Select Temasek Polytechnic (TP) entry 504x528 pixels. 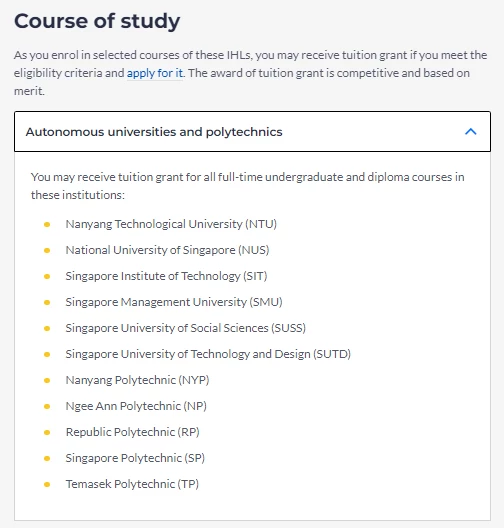click(x=132, y=484)
